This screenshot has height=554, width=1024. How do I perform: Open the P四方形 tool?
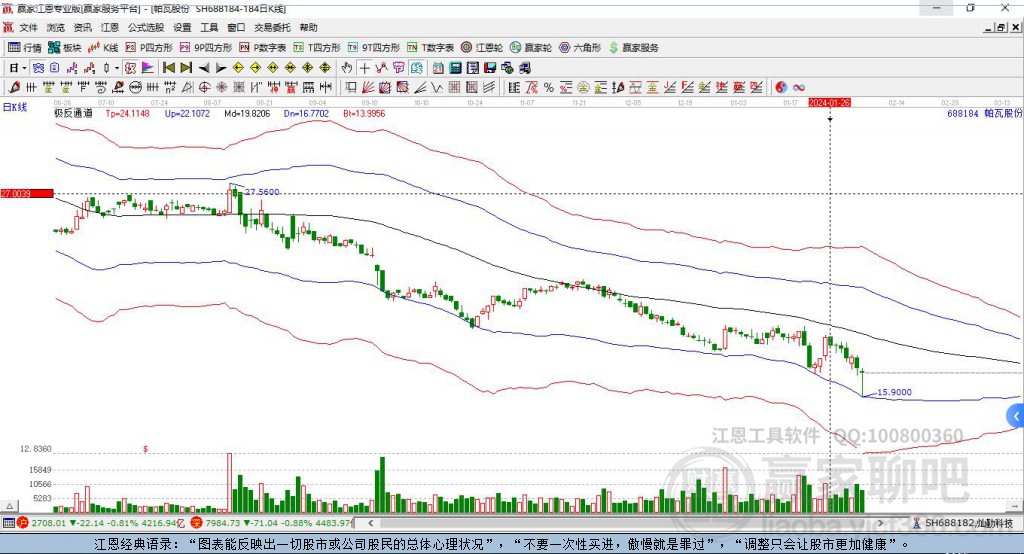pyautogui.click(x=148, y=48)
